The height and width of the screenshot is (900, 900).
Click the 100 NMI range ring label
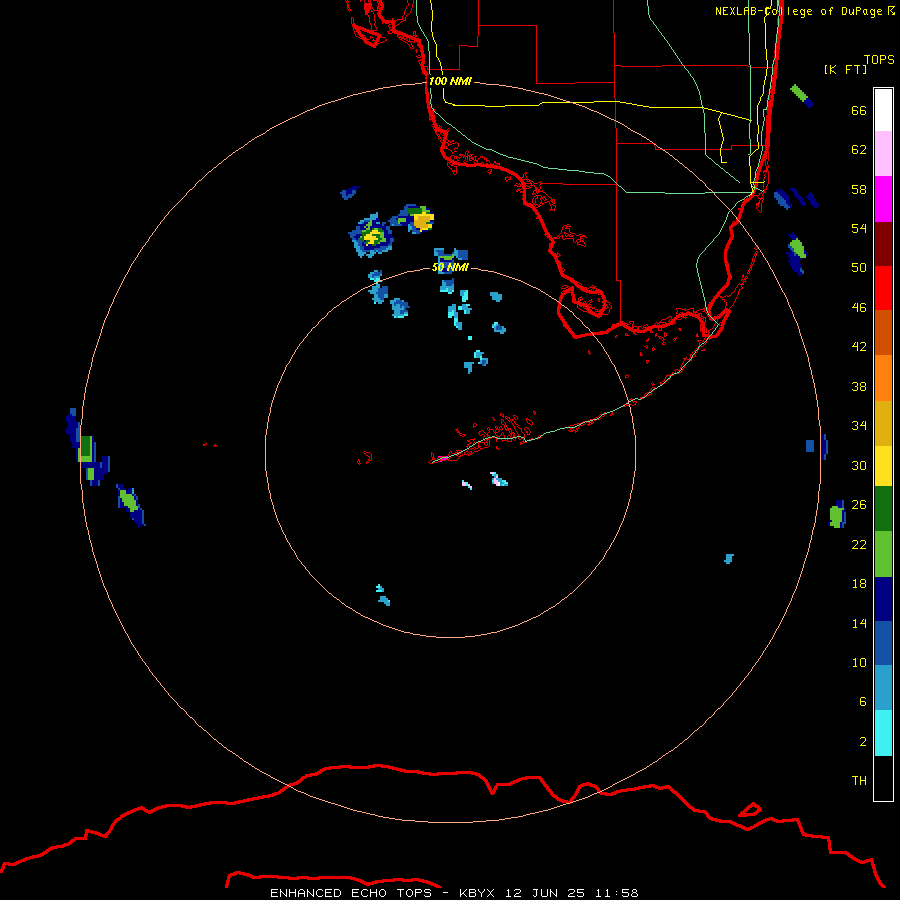[450, 81]
